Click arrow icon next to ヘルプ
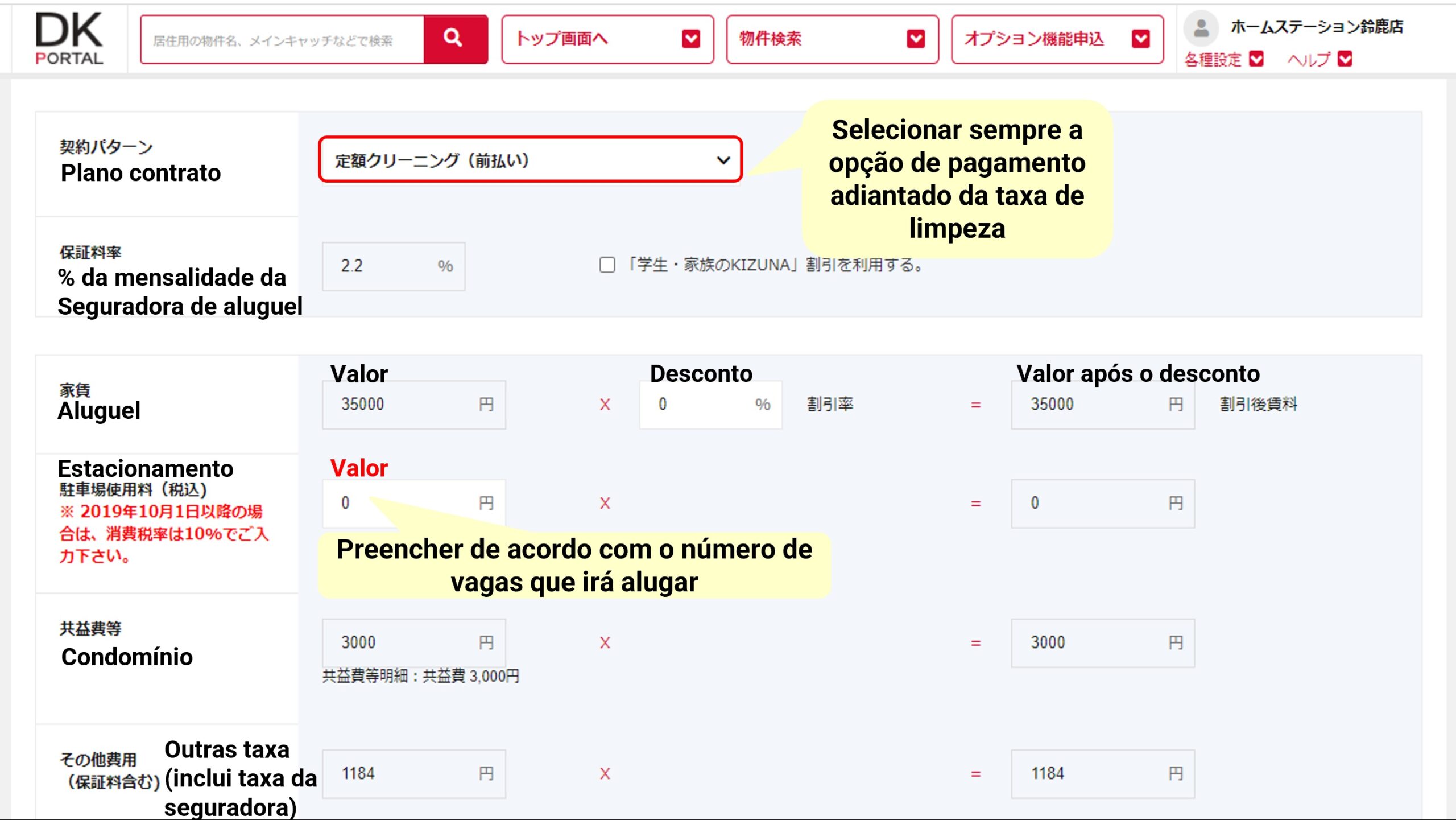Screen dimensions: 1456x820 click(x=1345, y=59)
